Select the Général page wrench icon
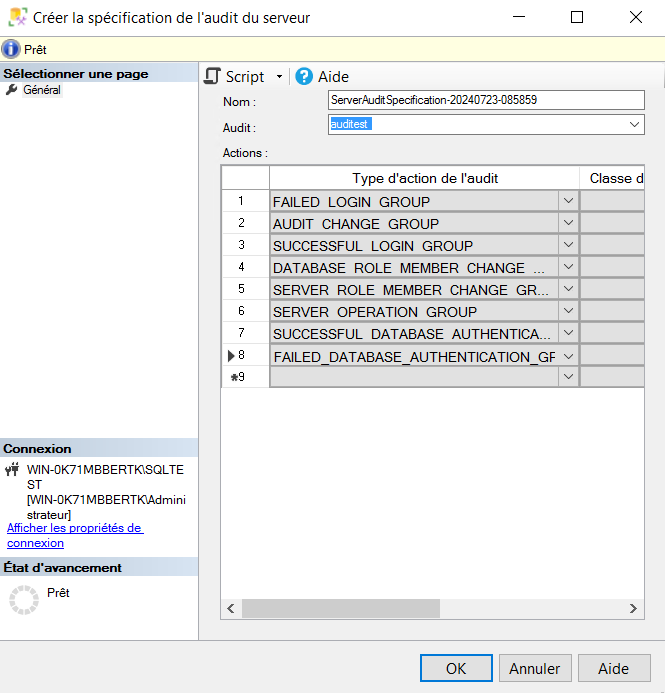665x693 pixels. point(12,90)
